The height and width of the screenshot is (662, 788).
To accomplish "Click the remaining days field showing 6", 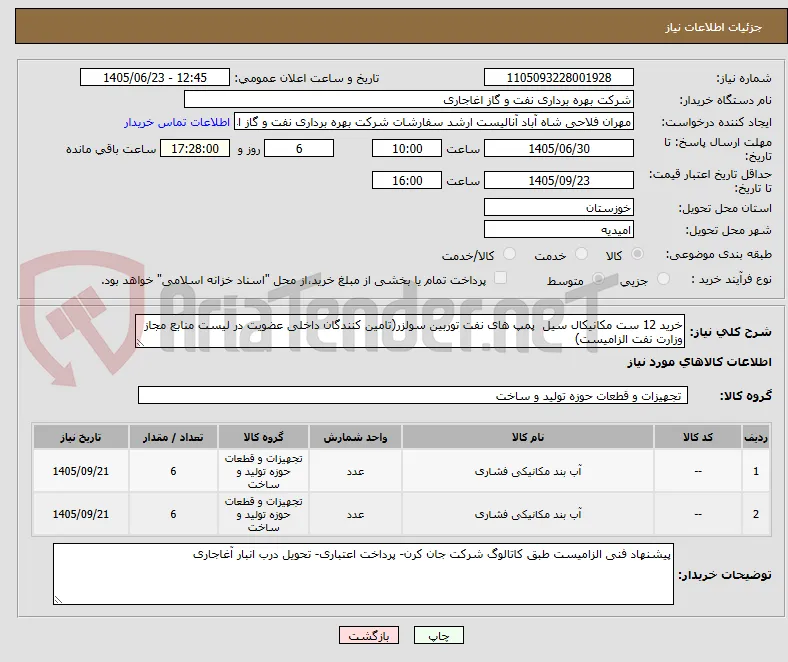I will click(x=299, y=148).
